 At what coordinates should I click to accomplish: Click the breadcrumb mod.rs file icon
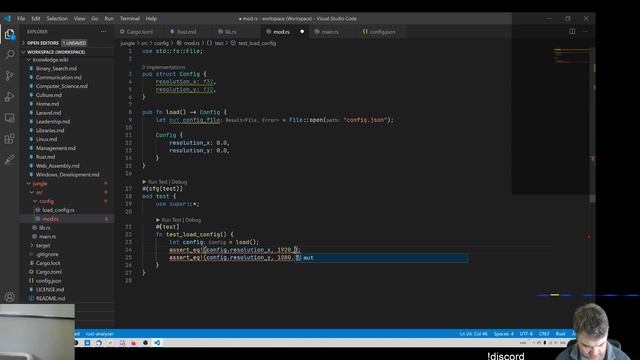pyautogui.click(x=179, y=43)
